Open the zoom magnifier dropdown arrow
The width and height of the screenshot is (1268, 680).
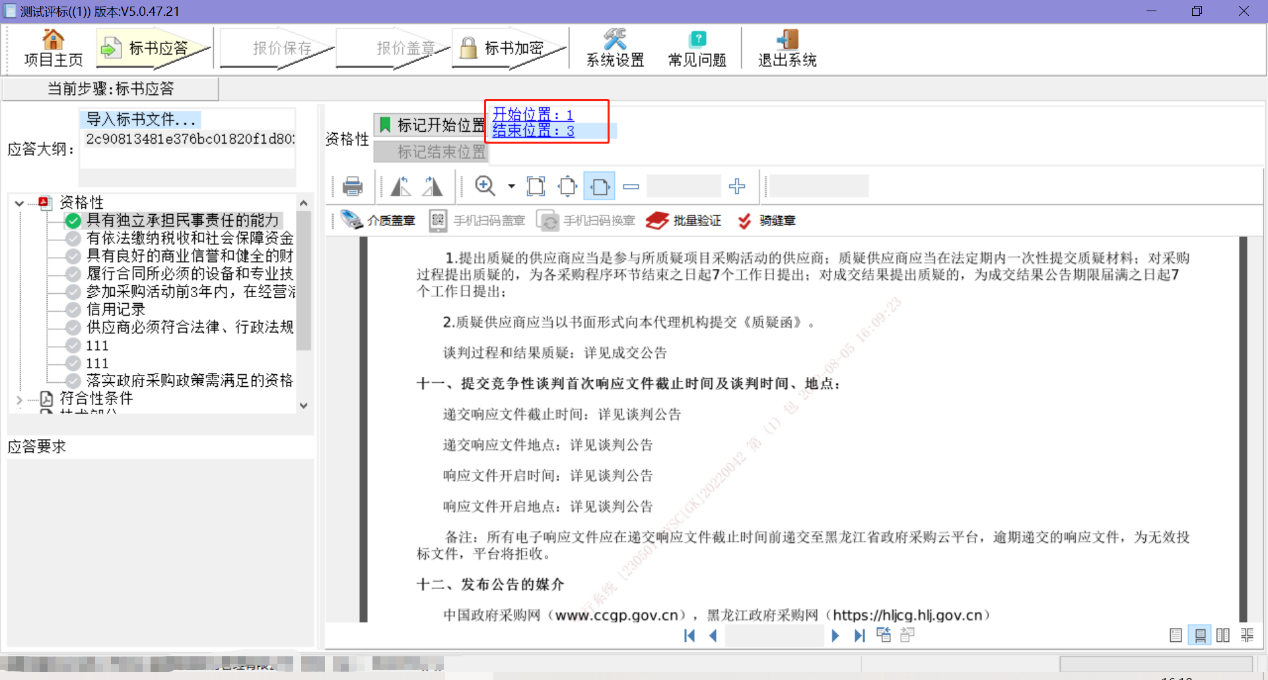[511, 186]
